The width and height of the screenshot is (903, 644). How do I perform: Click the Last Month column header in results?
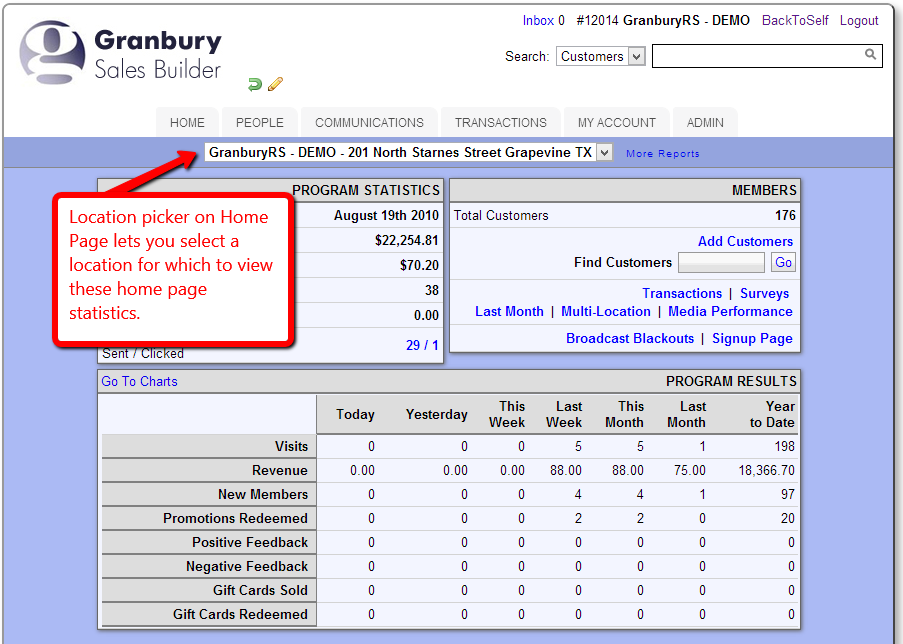(x=686, y=414)
